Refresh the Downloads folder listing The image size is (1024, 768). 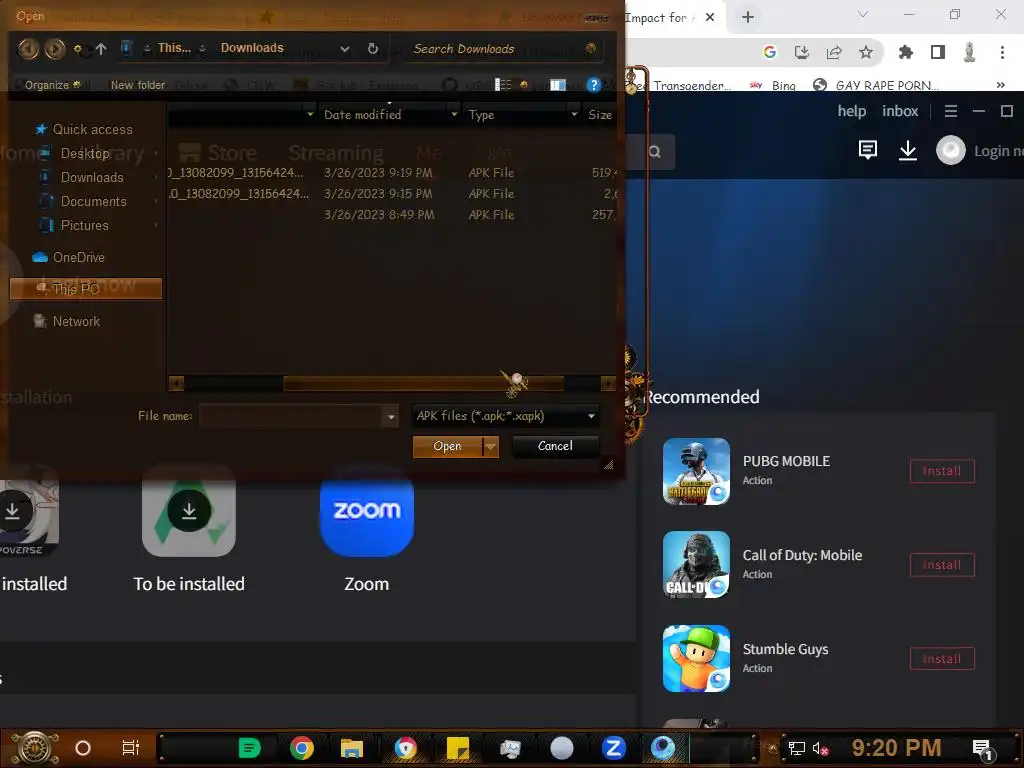[373, 48]
